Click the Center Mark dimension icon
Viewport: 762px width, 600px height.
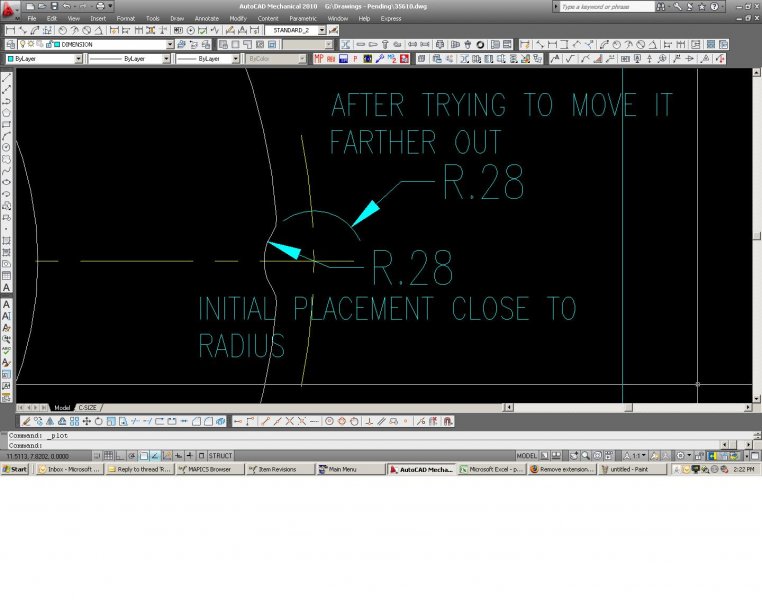click(190, 30)
